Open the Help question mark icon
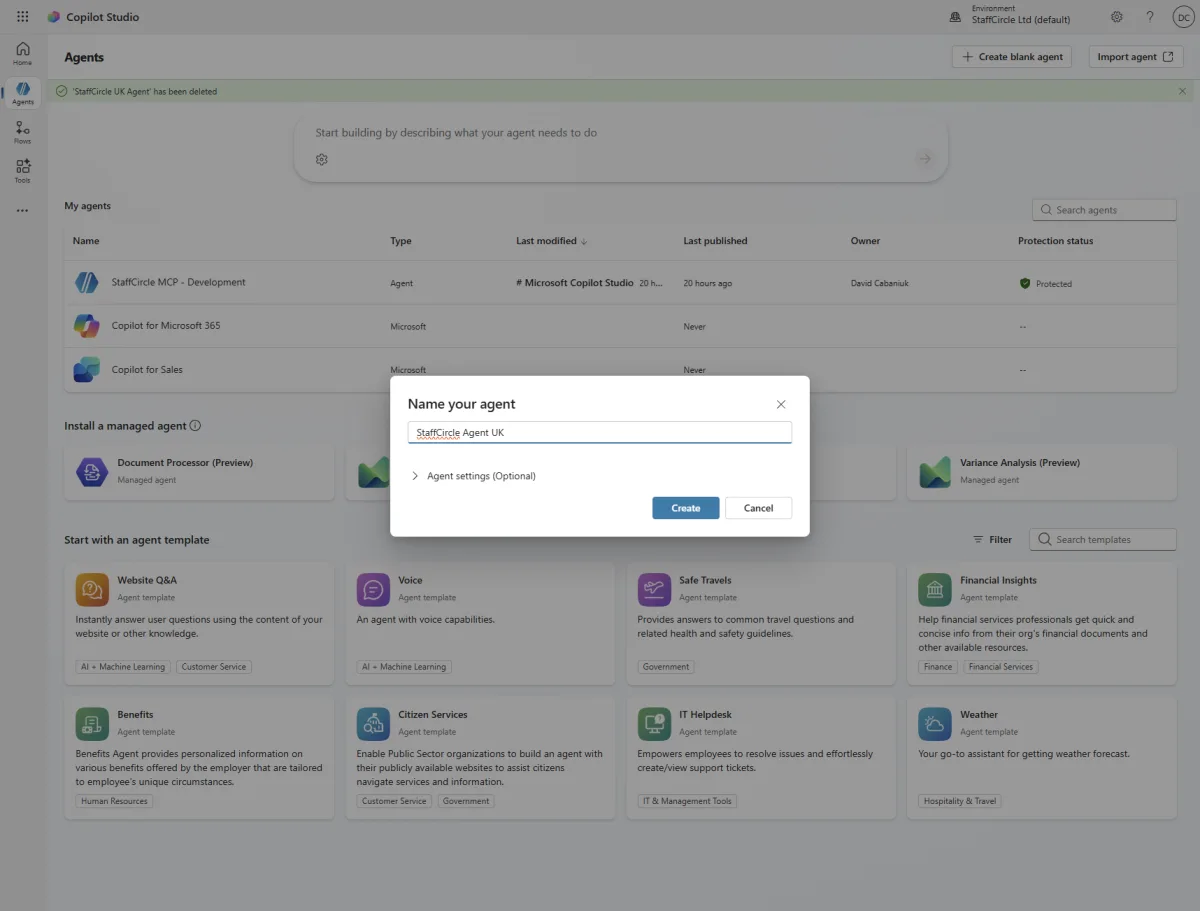 [1150, 17]
